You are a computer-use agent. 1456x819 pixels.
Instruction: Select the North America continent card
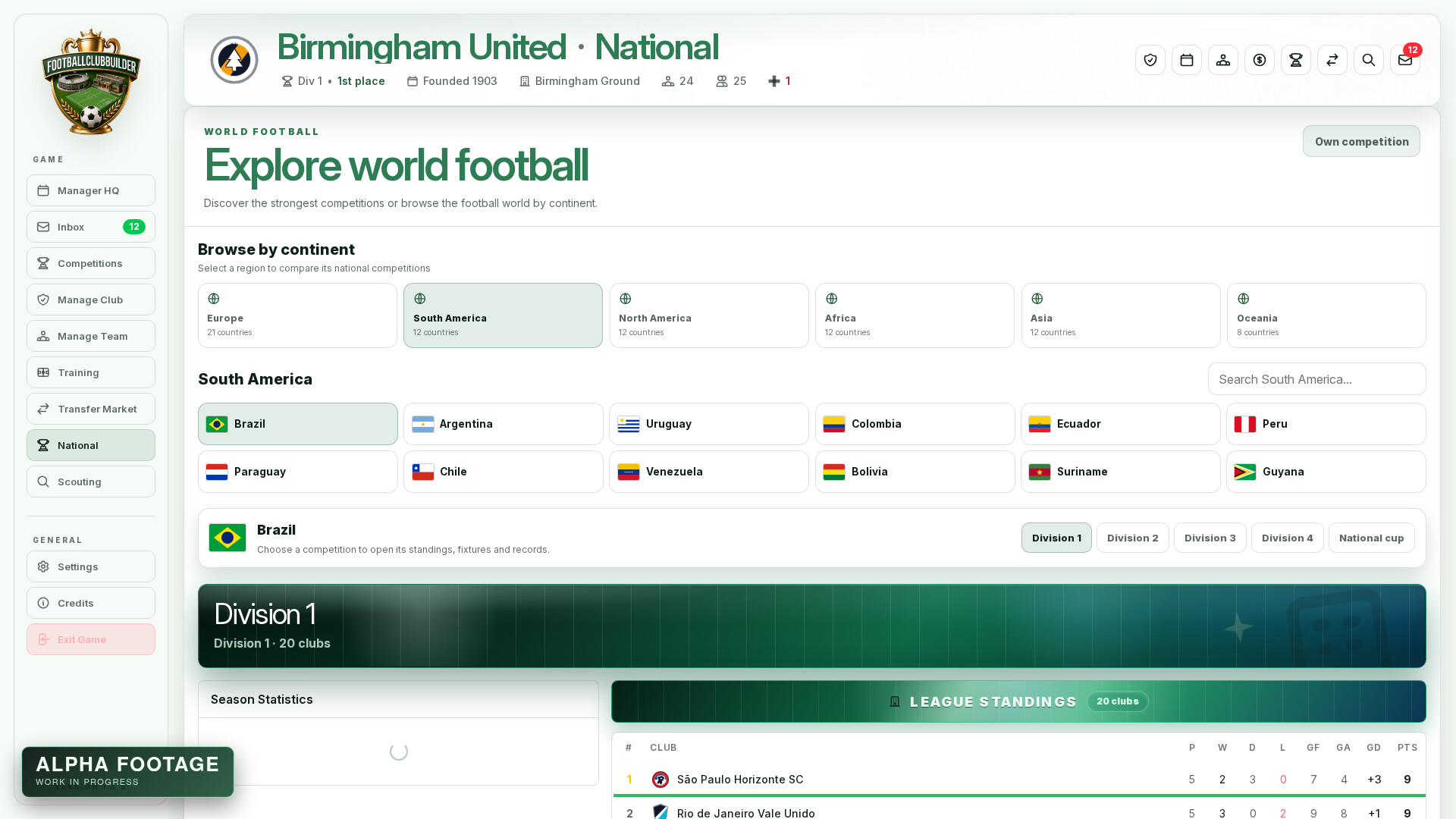(709, 315)
